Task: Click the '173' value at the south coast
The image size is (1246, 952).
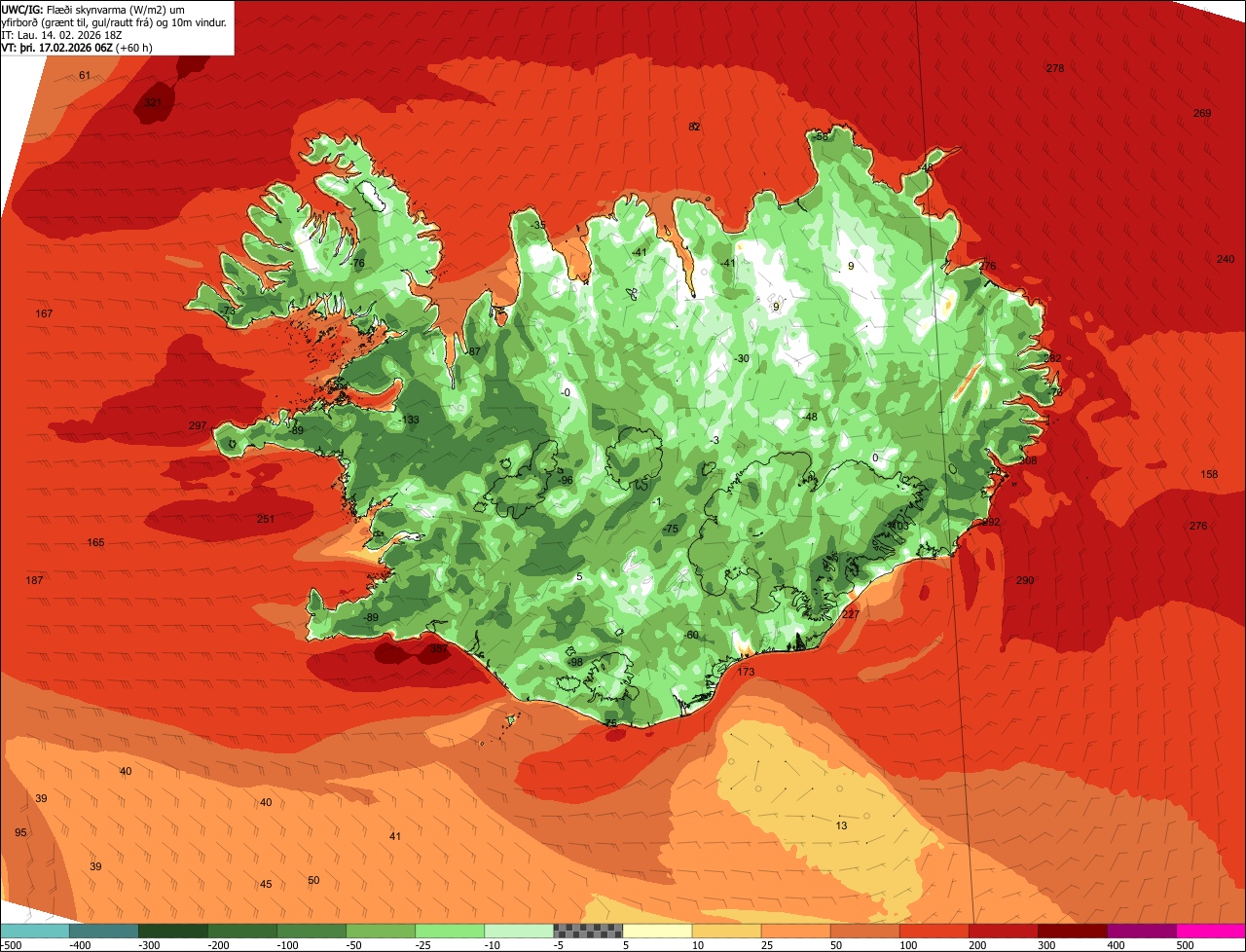Action: tap(747, 673)
